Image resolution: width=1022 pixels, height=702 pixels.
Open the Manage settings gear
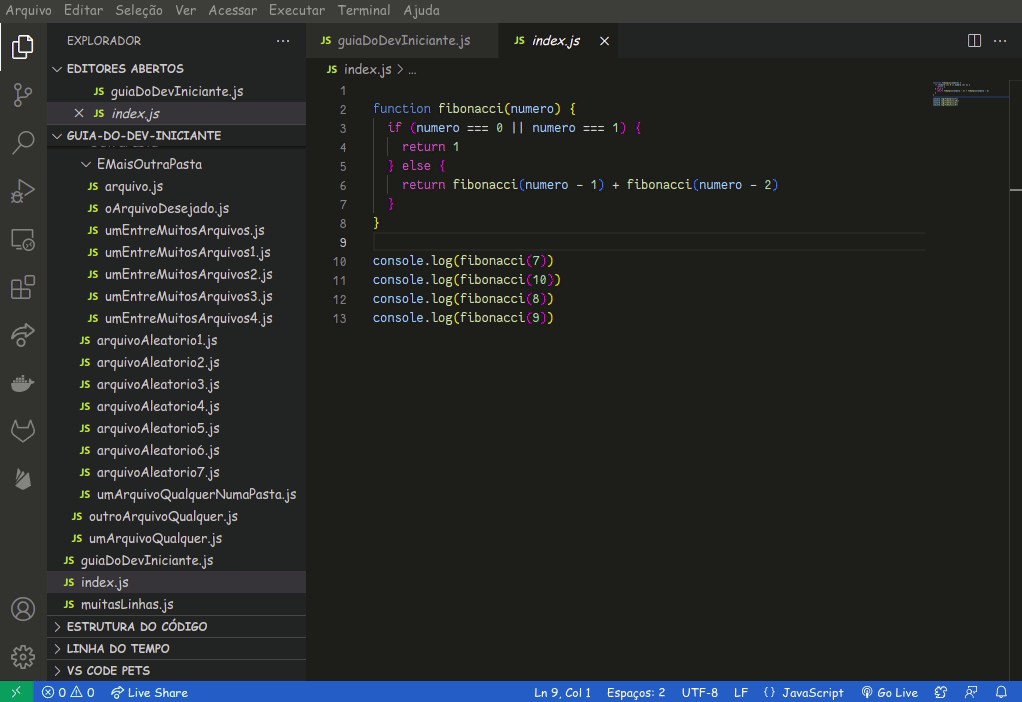[23, 656]
